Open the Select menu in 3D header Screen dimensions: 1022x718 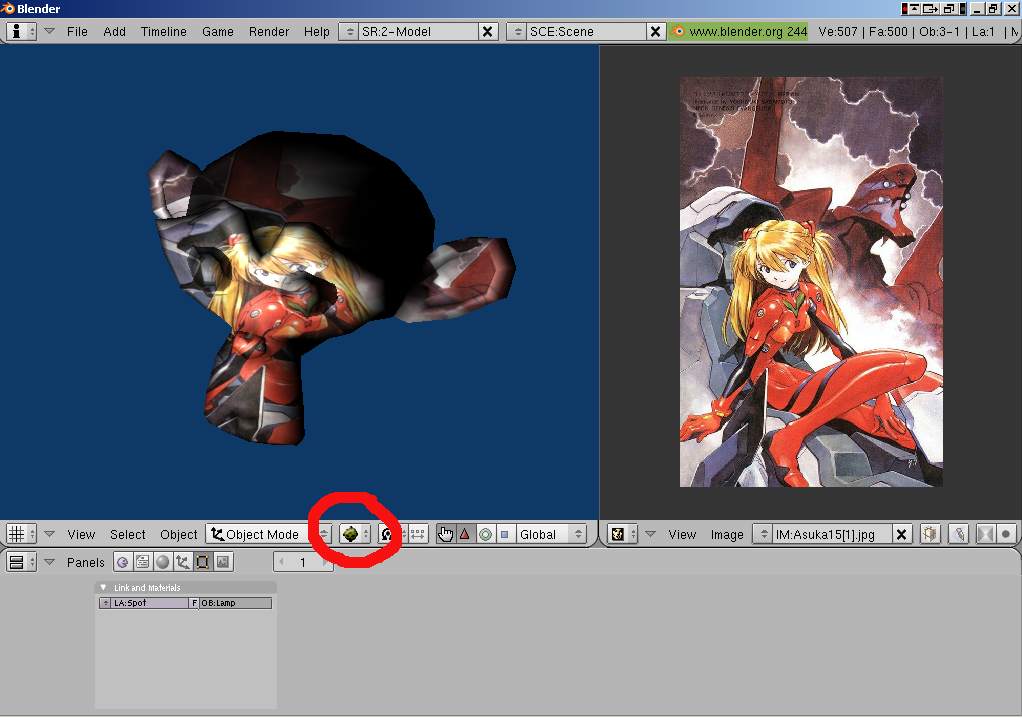(128, 534)
